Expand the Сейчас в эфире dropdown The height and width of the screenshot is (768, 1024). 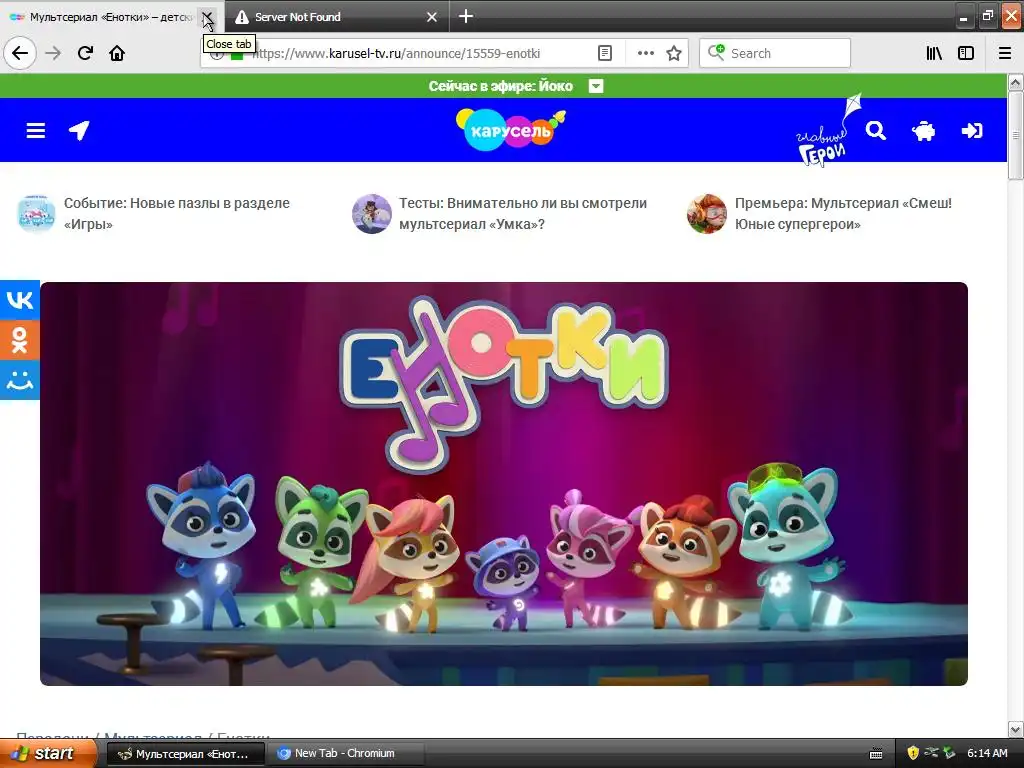click(596, 86)
